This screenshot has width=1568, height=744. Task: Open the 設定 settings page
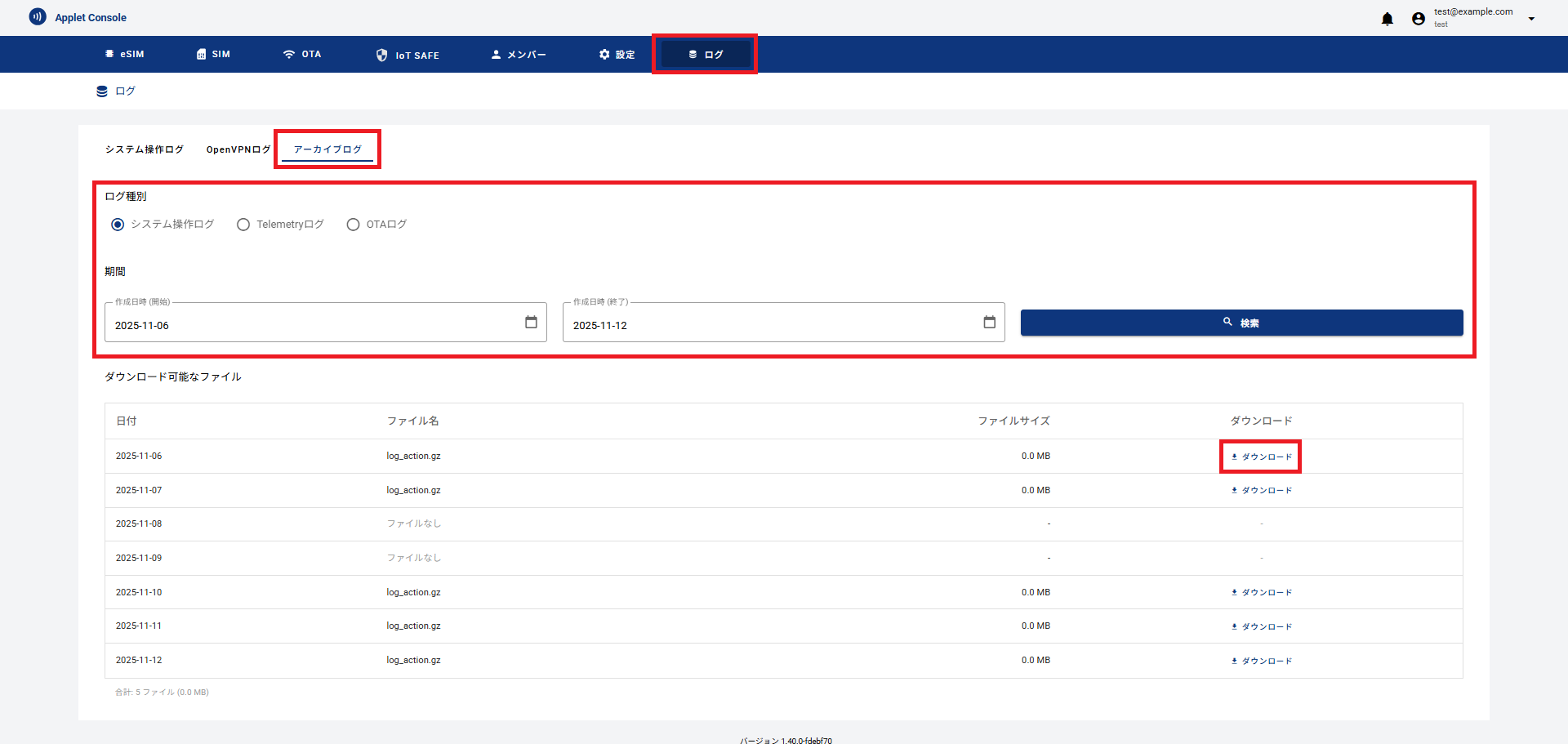617,55
